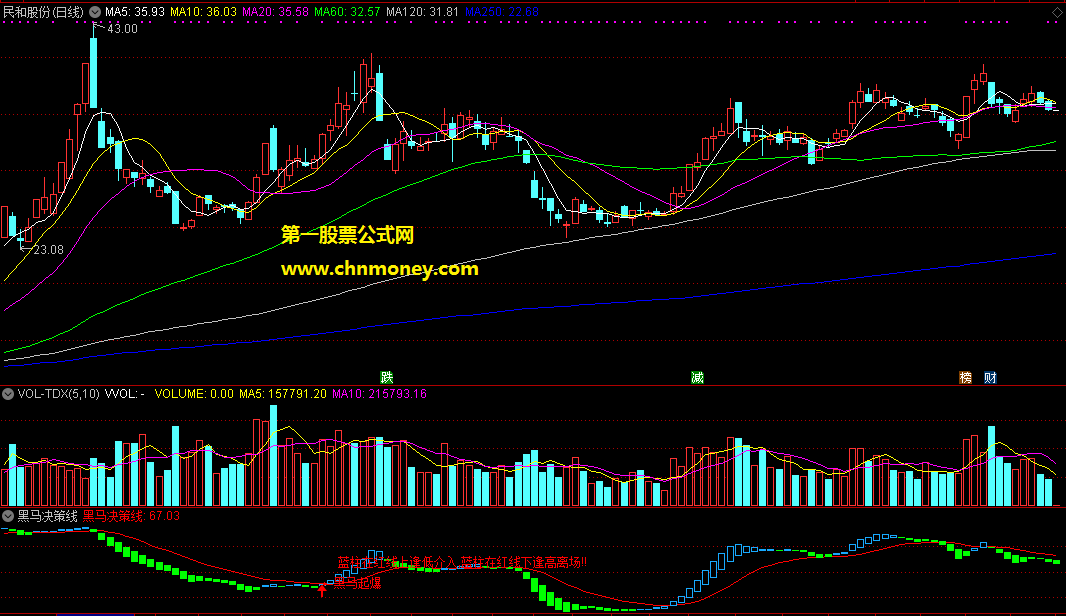
Task: Click the VVOL: - value label
Action: point(124,394)
